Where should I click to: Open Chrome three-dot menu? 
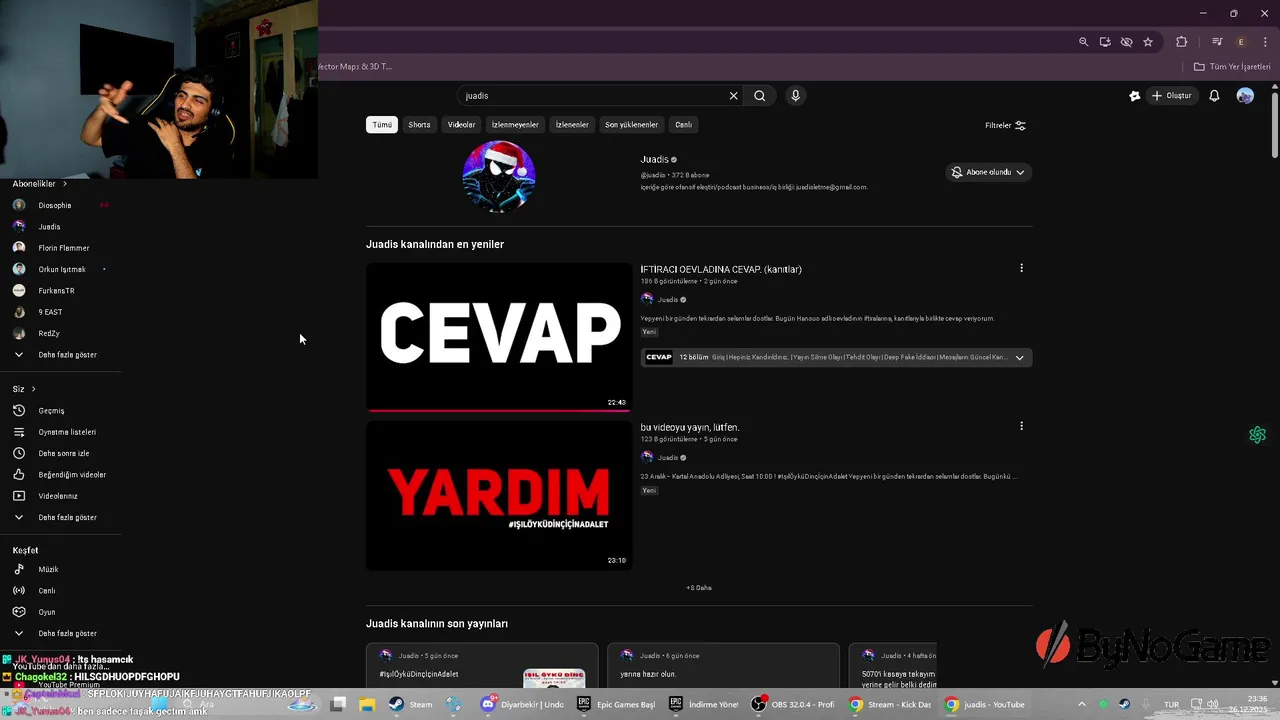(1265, 42)
